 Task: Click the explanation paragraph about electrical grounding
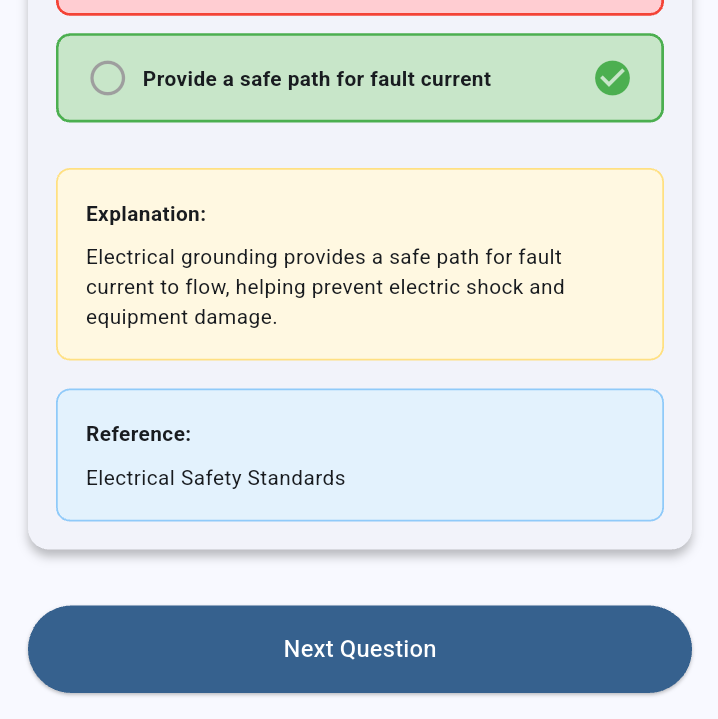coord(325,287)
